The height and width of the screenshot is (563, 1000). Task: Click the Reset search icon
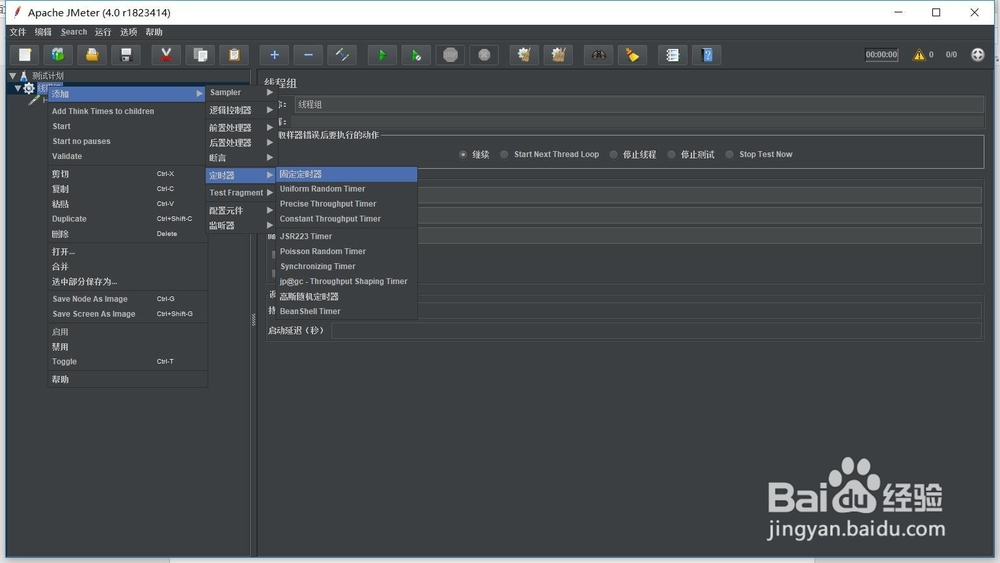click(x=632, y=55)
